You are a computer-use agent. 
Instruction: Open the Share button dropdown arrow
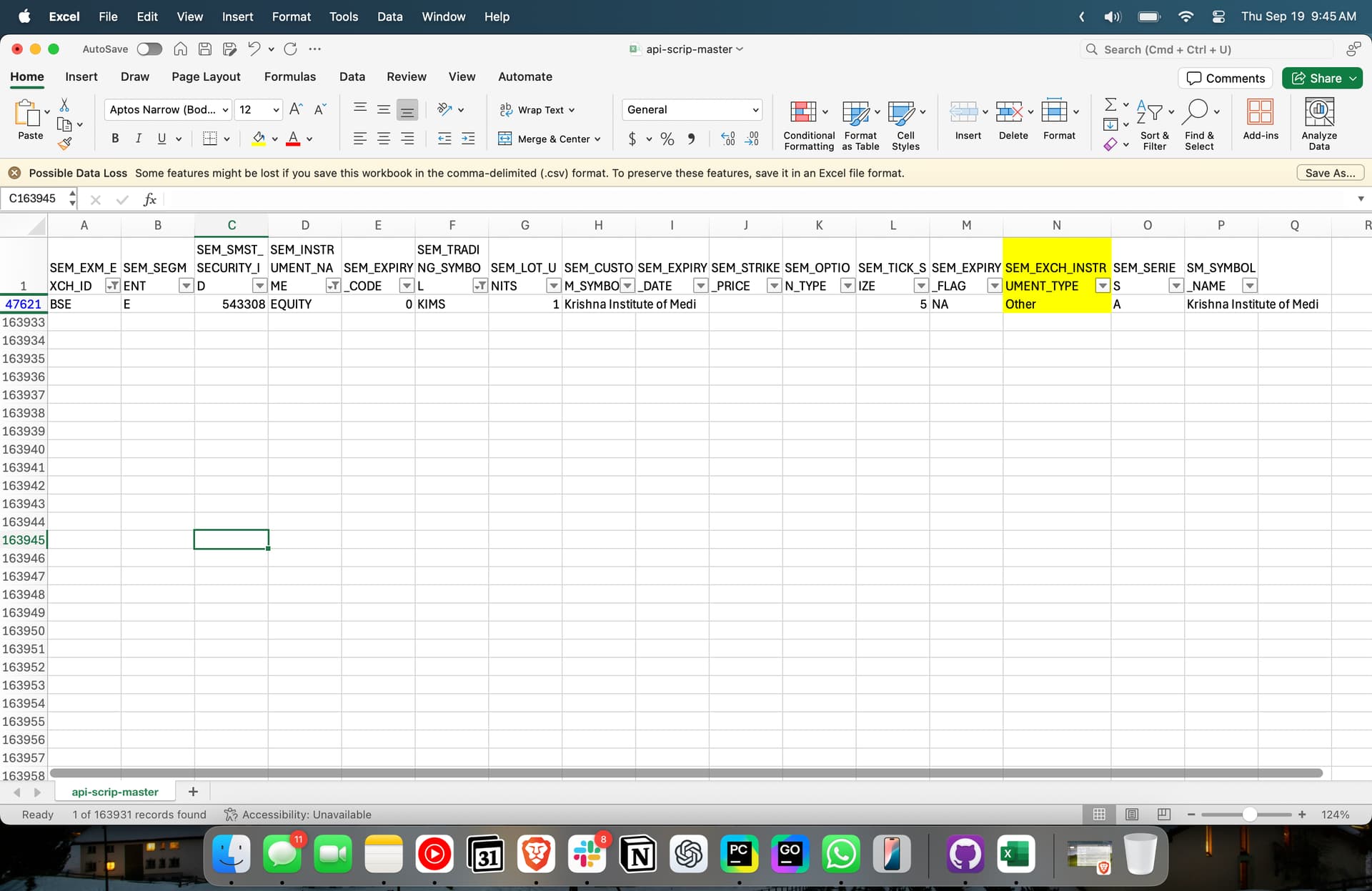[1353, 78]
